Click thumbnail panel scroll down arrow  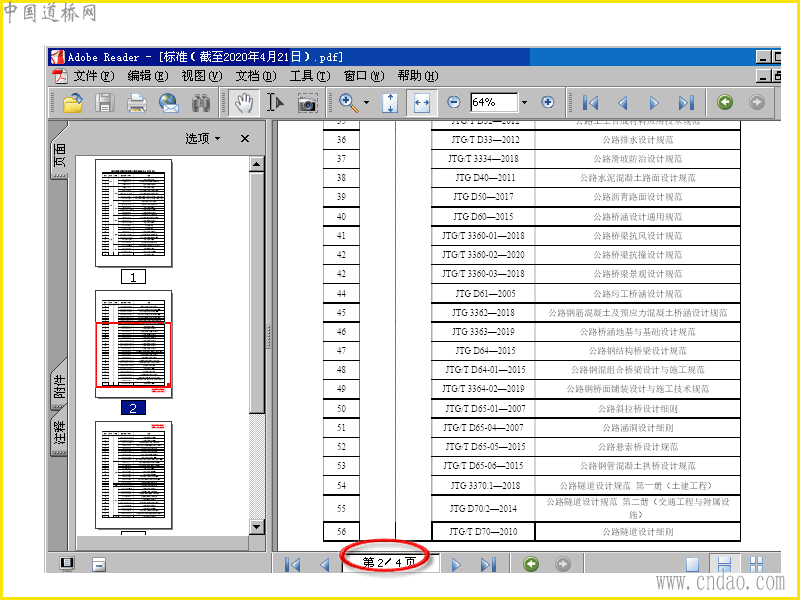[x=256, y=527]
